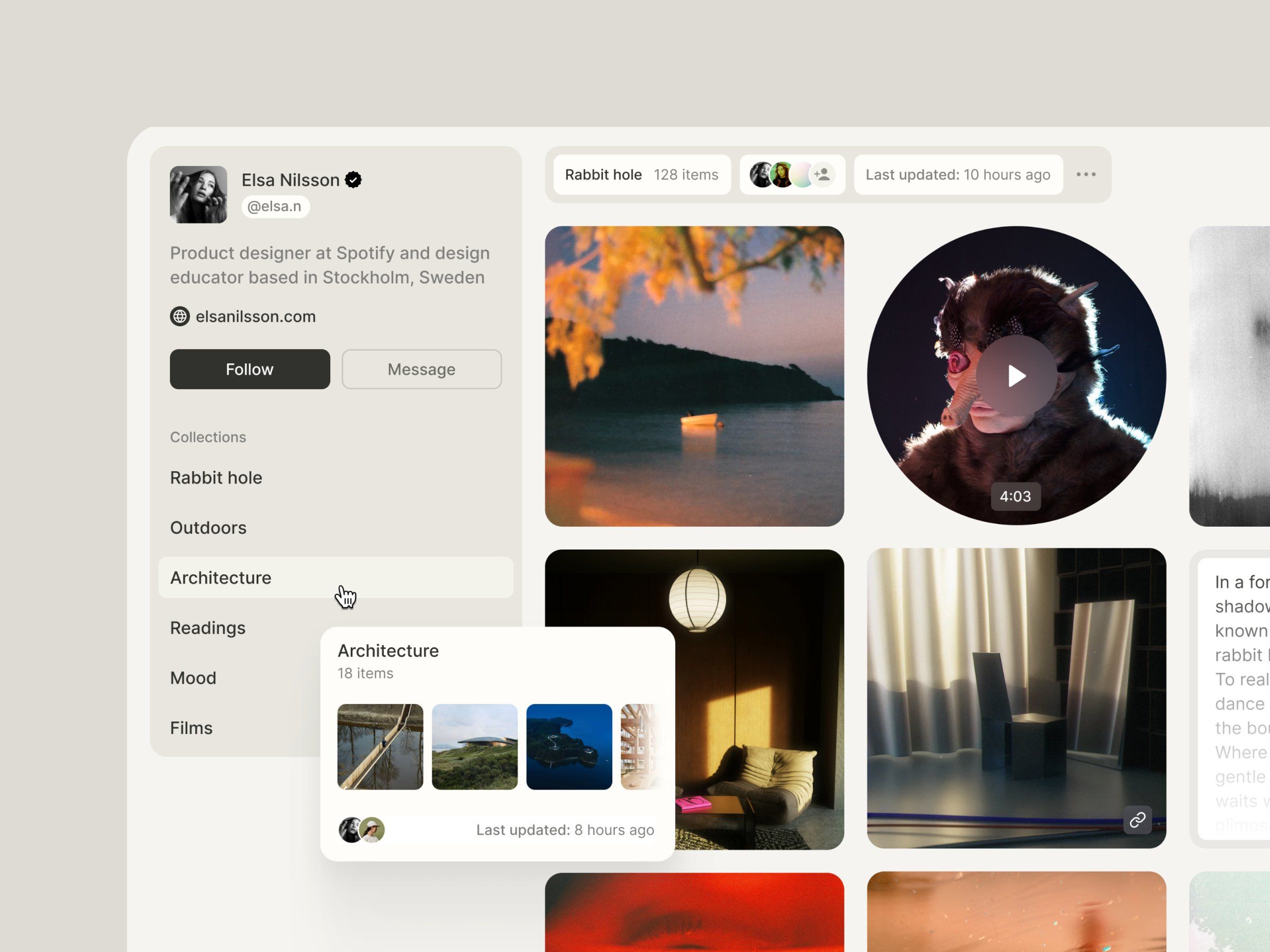Viewport: 1270px width, 952px height.
Task: Click Elsa Nilsson's profile avatar
Action: point(198,195)
